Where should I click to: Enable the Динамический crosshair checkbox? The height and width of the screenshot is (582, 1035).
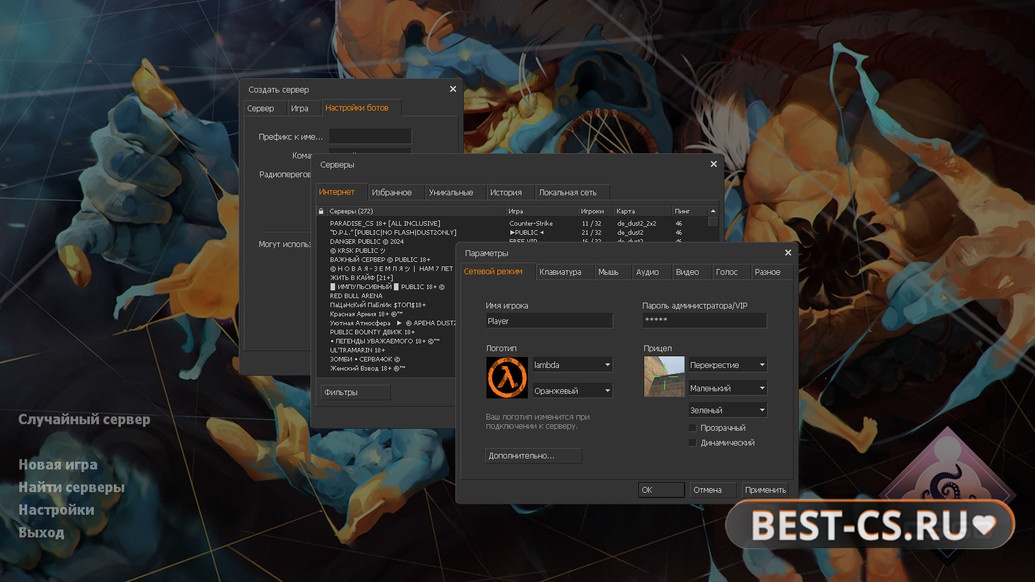(x=692, y=443)
